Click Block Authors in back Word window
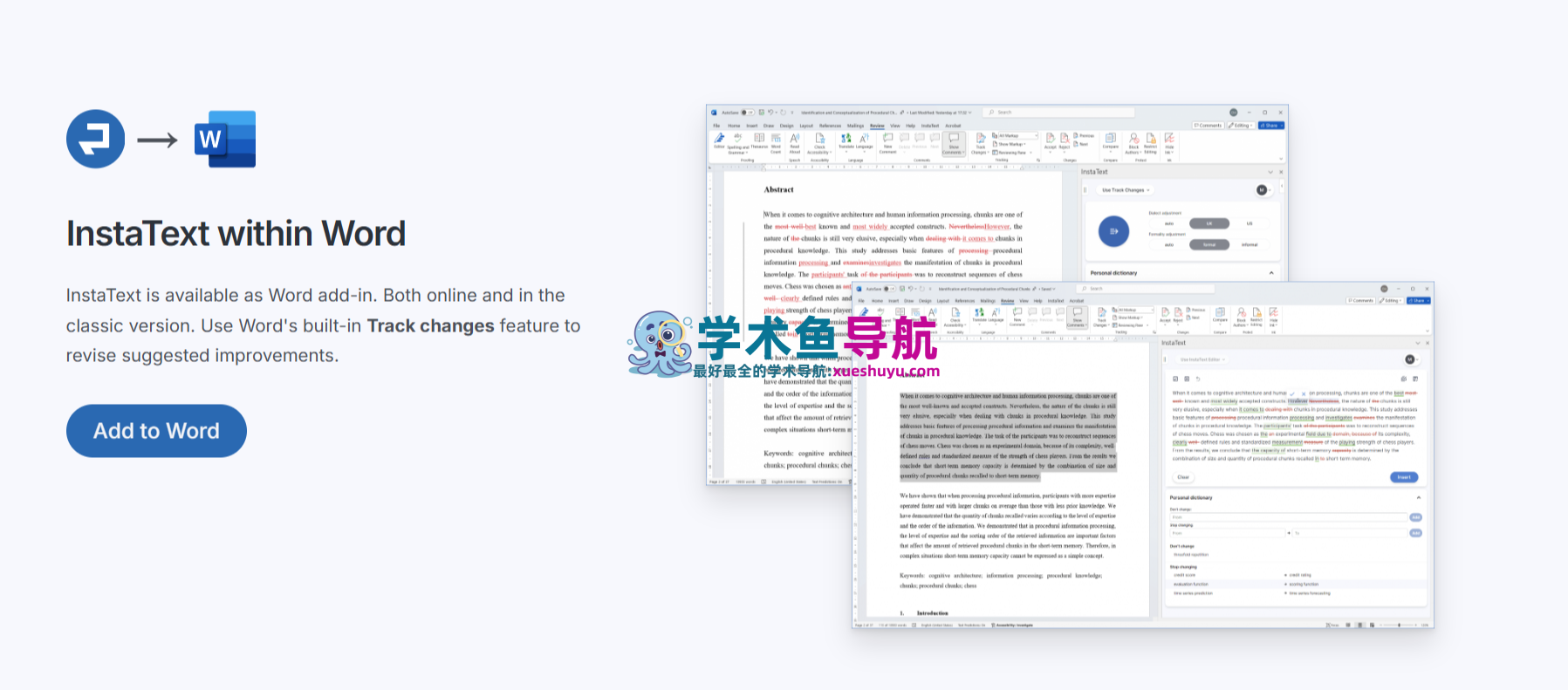This screenshot has height=690, width=1568. 1133,142
